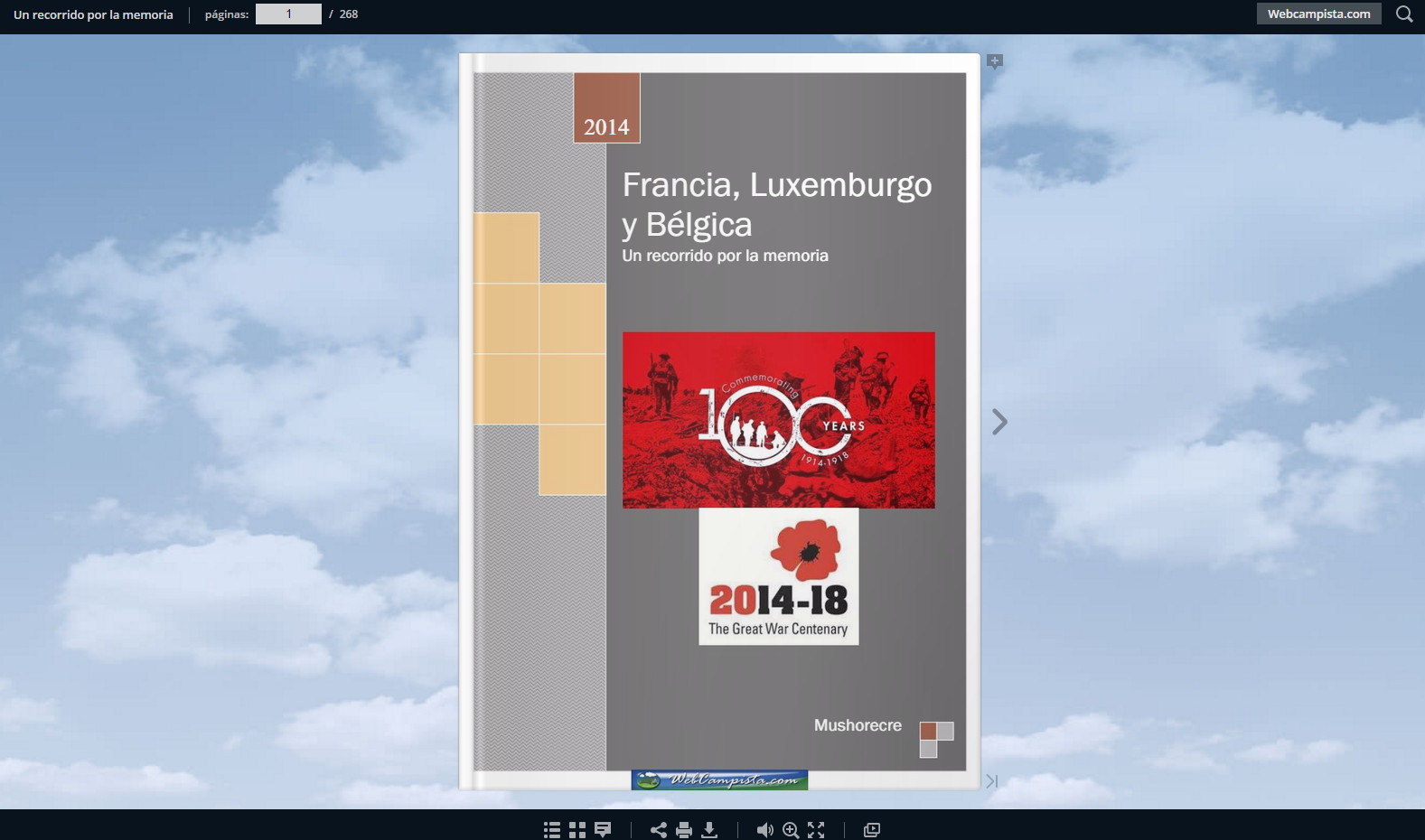1425x840 pixels.
Task: Click the Webcampista.com banner below cover
Action: (719, 780)
